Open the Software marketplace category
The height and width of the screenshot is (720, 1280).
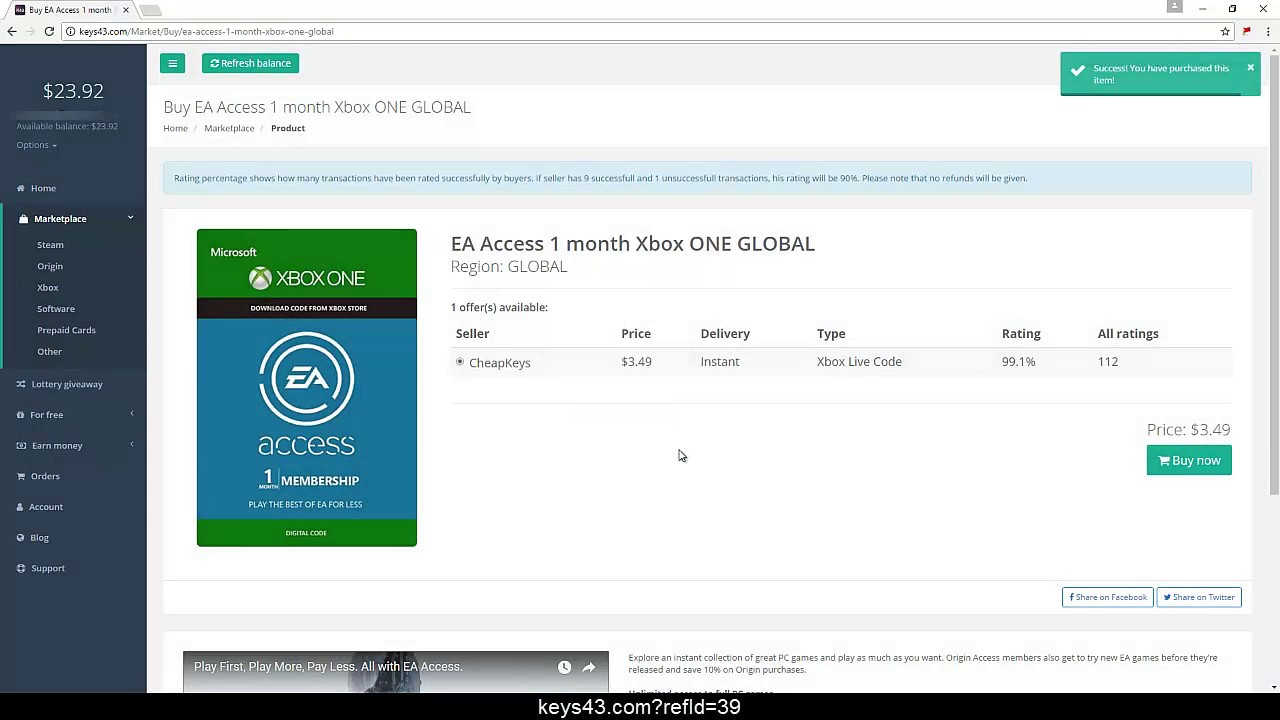(x=56, y=309)
